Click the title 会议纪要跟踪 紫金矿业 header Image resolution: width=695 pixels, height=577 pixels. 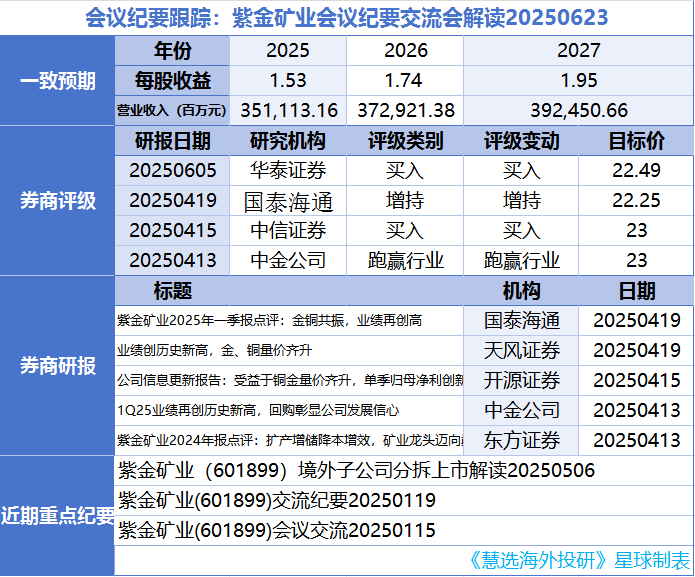346,18
